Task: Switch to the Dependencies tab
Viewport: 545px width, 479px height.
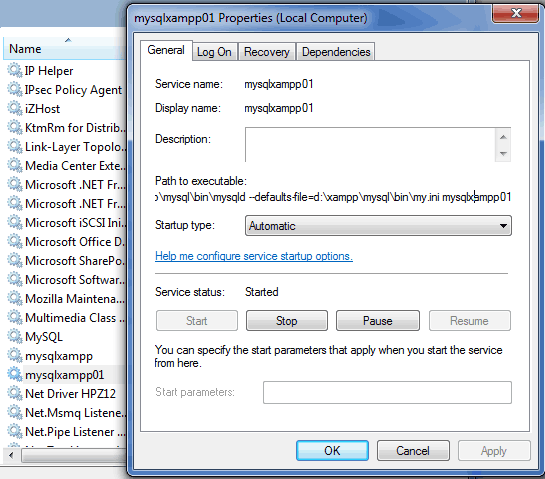Action: 336,52
